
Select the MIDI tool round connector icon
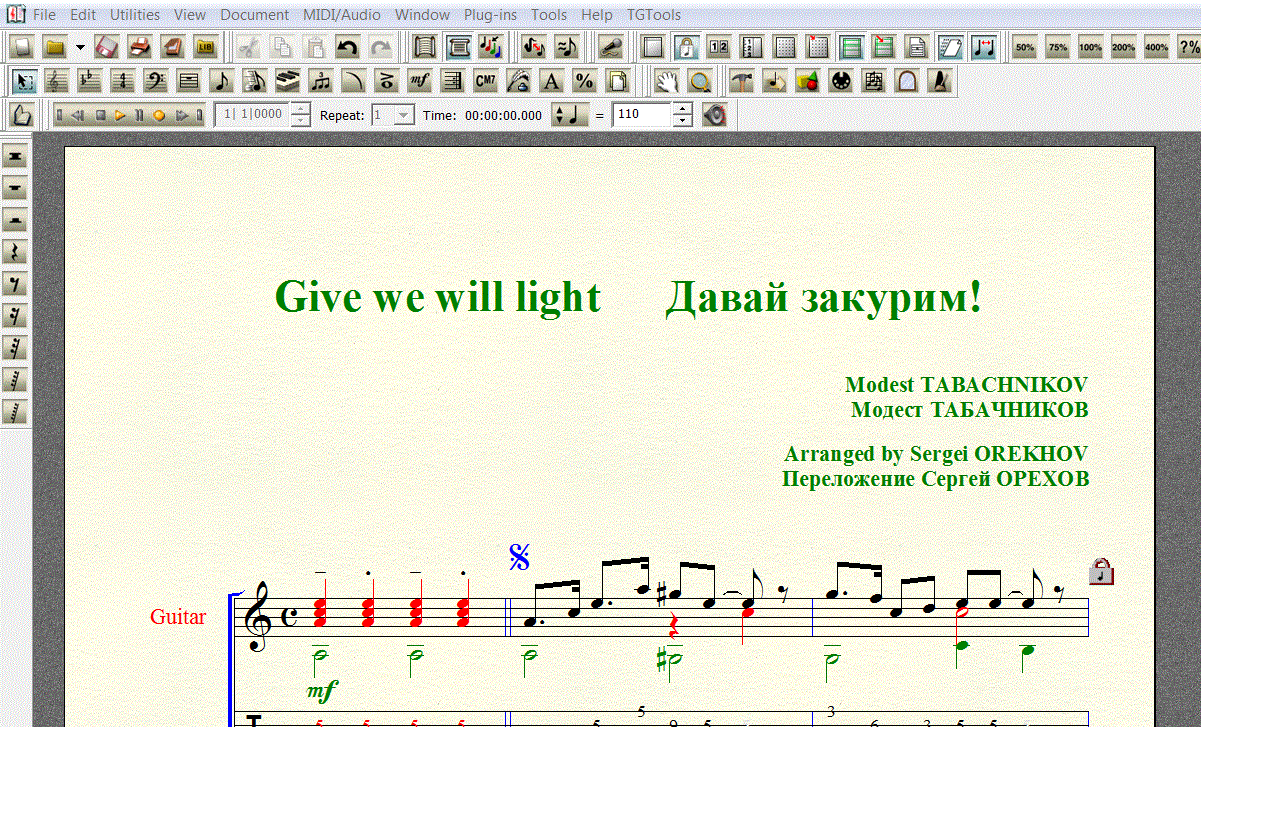click(x=841, y=81)
